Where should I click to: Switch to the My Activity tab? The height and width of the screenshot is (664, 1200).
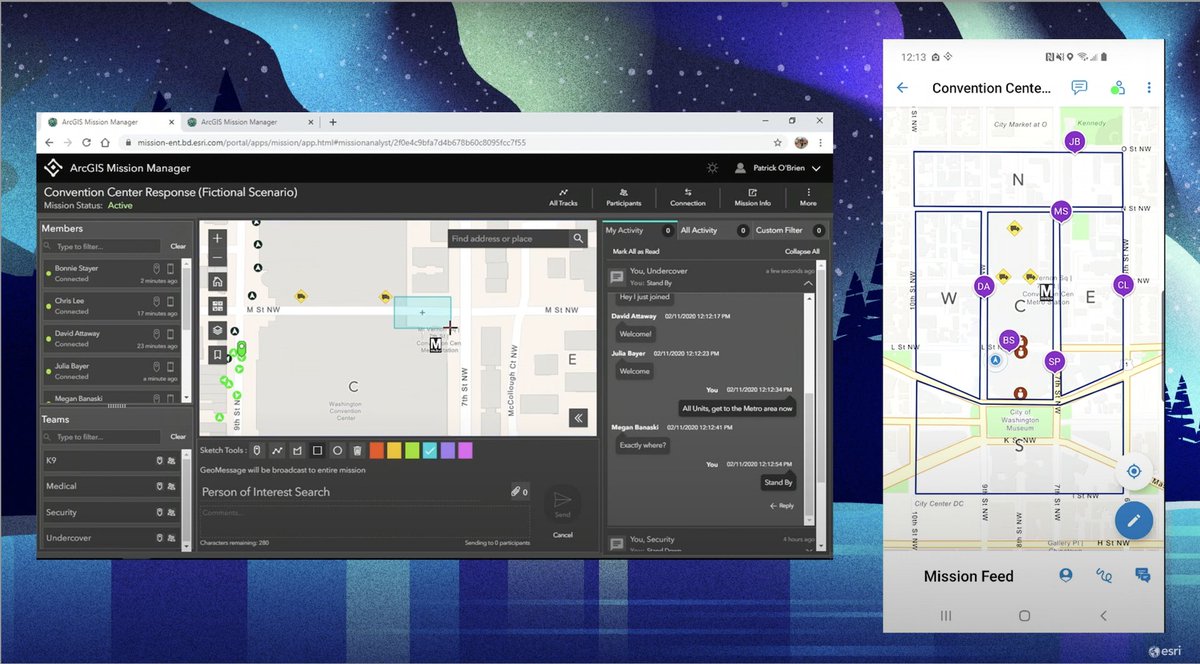tap(639, 230)
